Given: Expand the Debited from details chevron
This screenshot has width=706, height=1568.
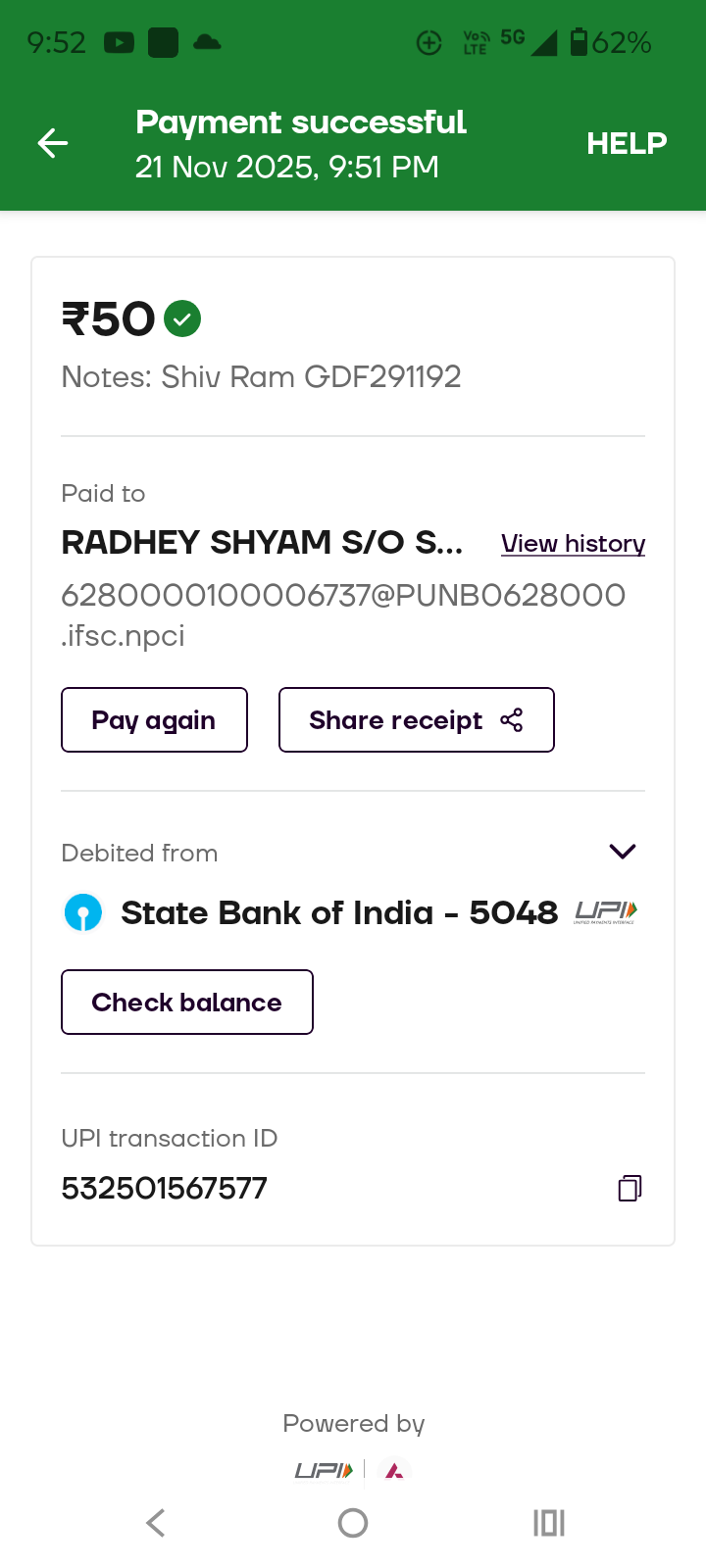Looking at the screenshot, I should 623,851.
